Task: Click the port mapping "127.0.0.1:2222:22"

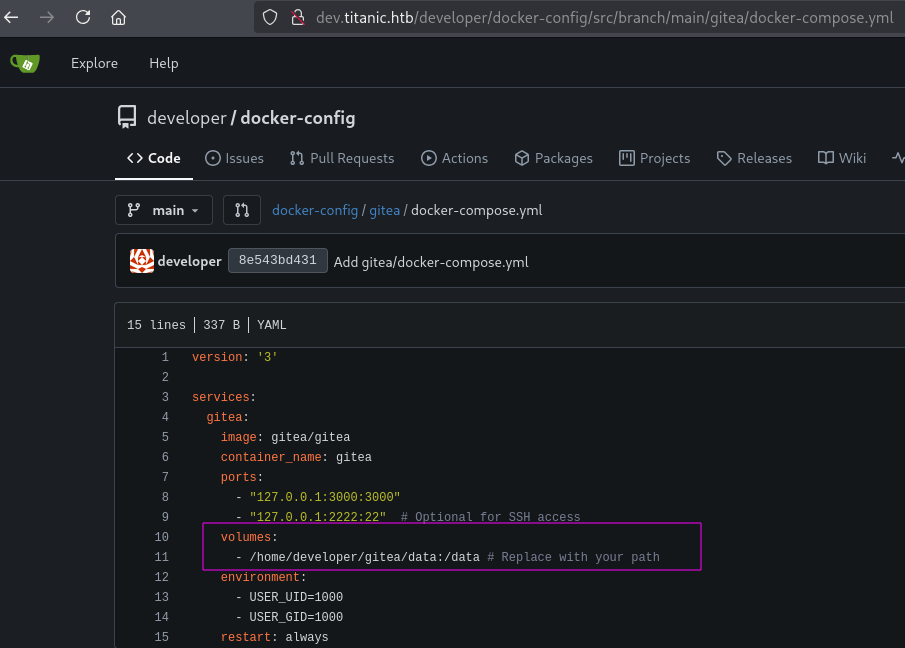Action: pyautogui.click(x=318, y=517)
